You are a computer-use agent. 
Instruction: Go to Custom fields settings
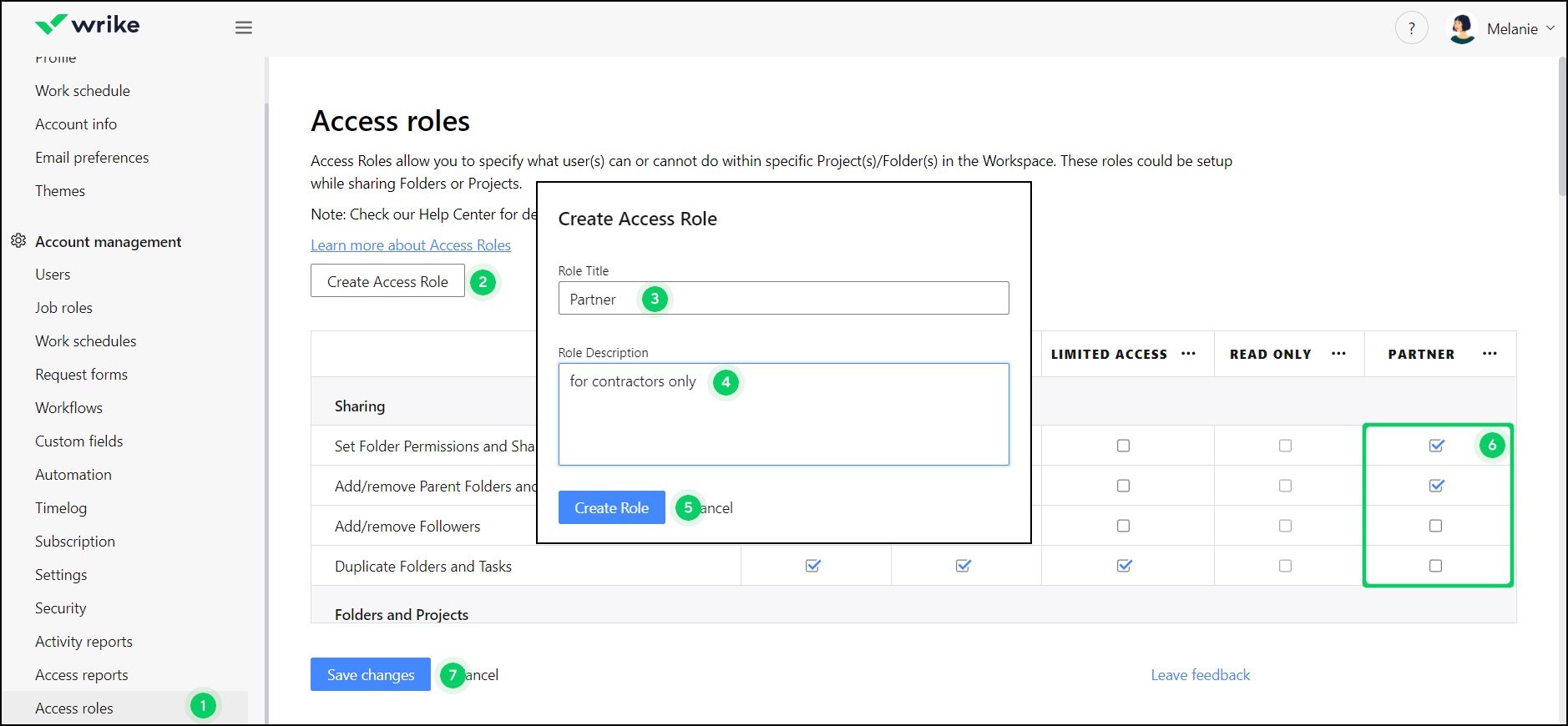pyautogui.click(x=79, y=441)
